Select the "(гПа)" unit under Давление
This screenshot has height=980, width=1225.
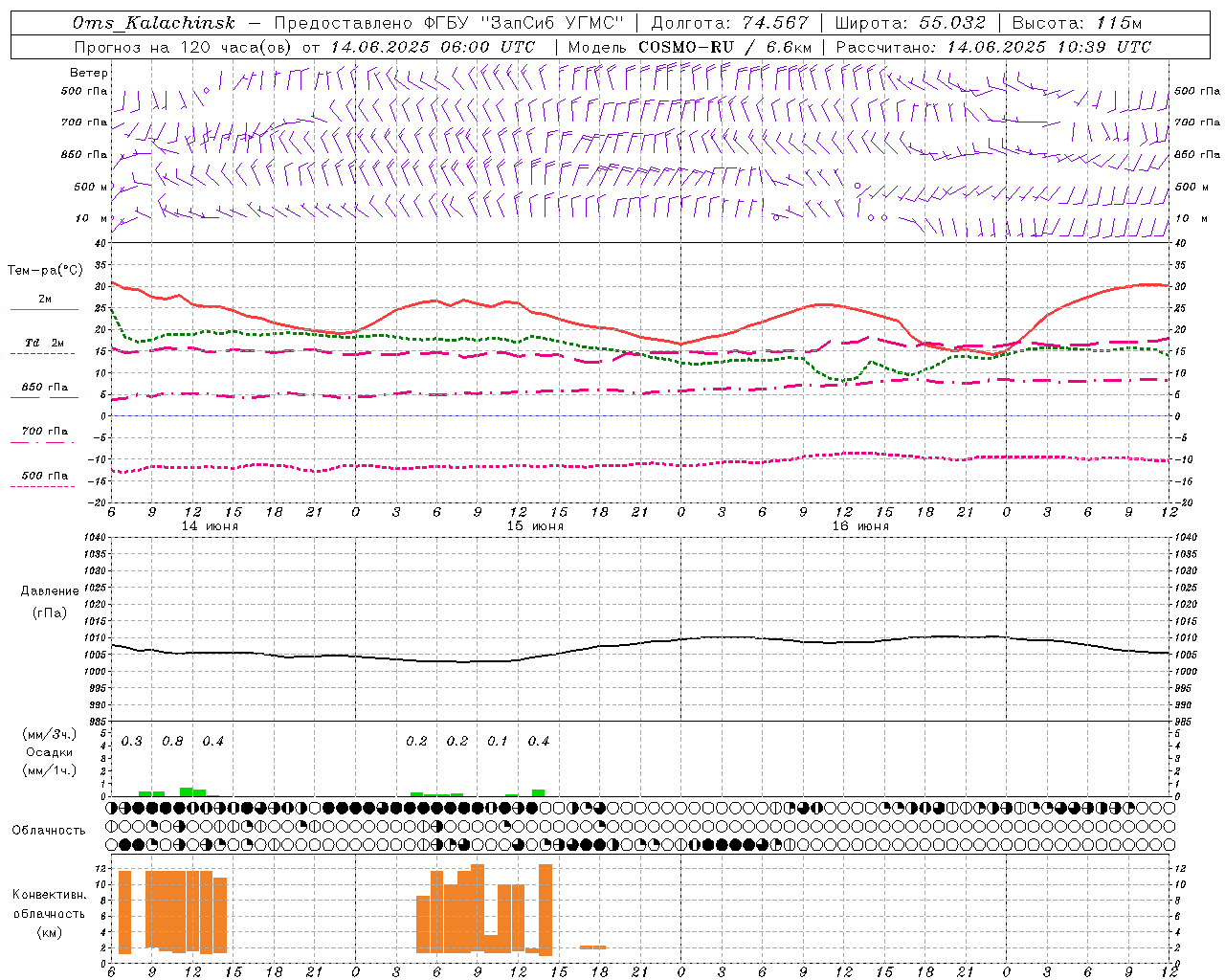(49, 612)
